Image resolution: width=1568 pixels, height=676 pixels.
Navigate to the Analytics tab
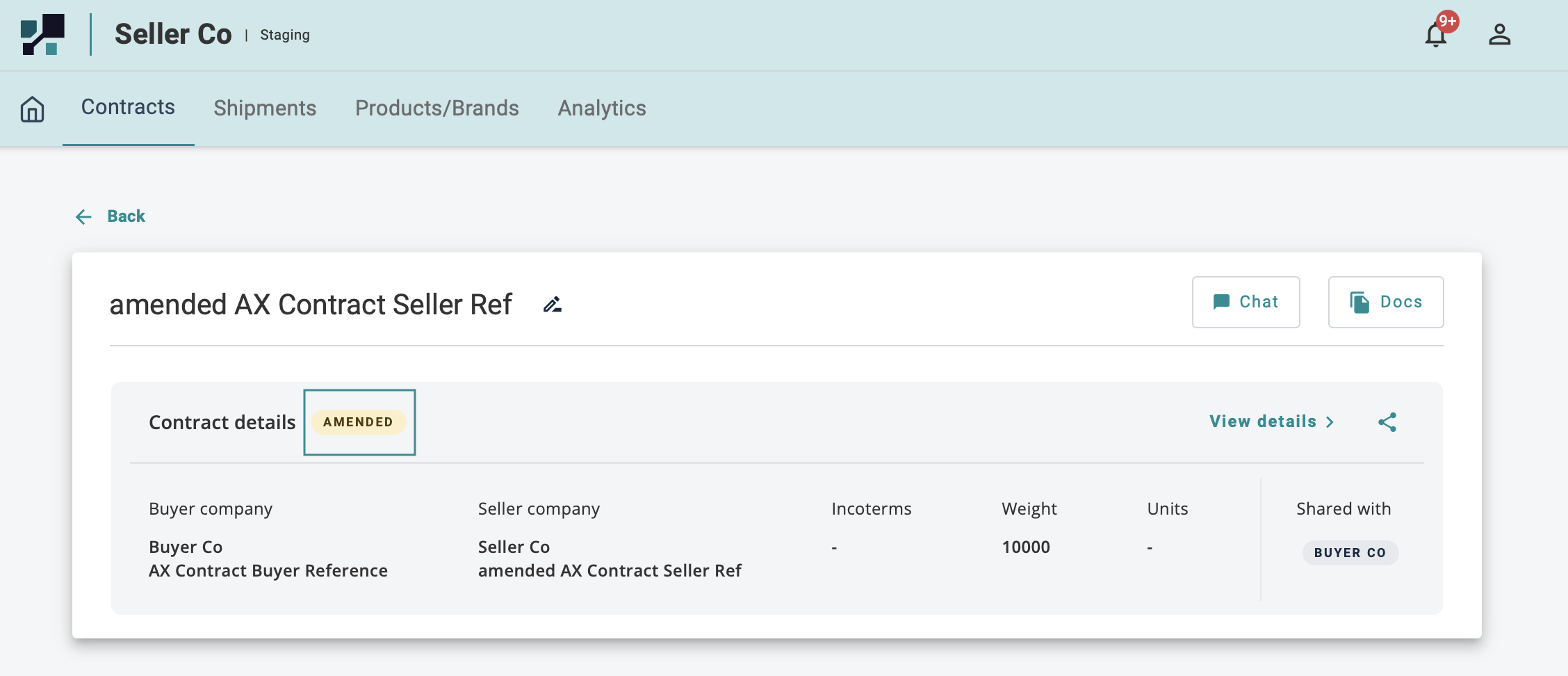click(x=602, y=108)
